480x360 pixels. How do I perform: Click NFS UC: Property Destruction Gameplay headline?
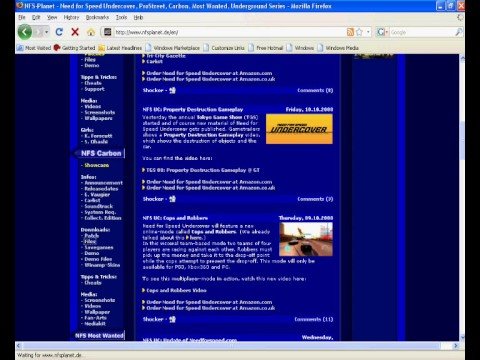pos(193,110)
